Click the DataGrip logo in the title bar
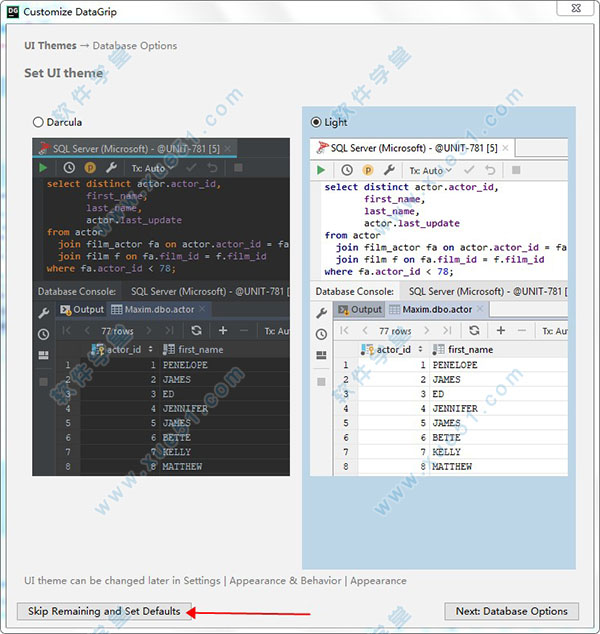This screenshot has width=600, height=634. (x=12, y=11)
